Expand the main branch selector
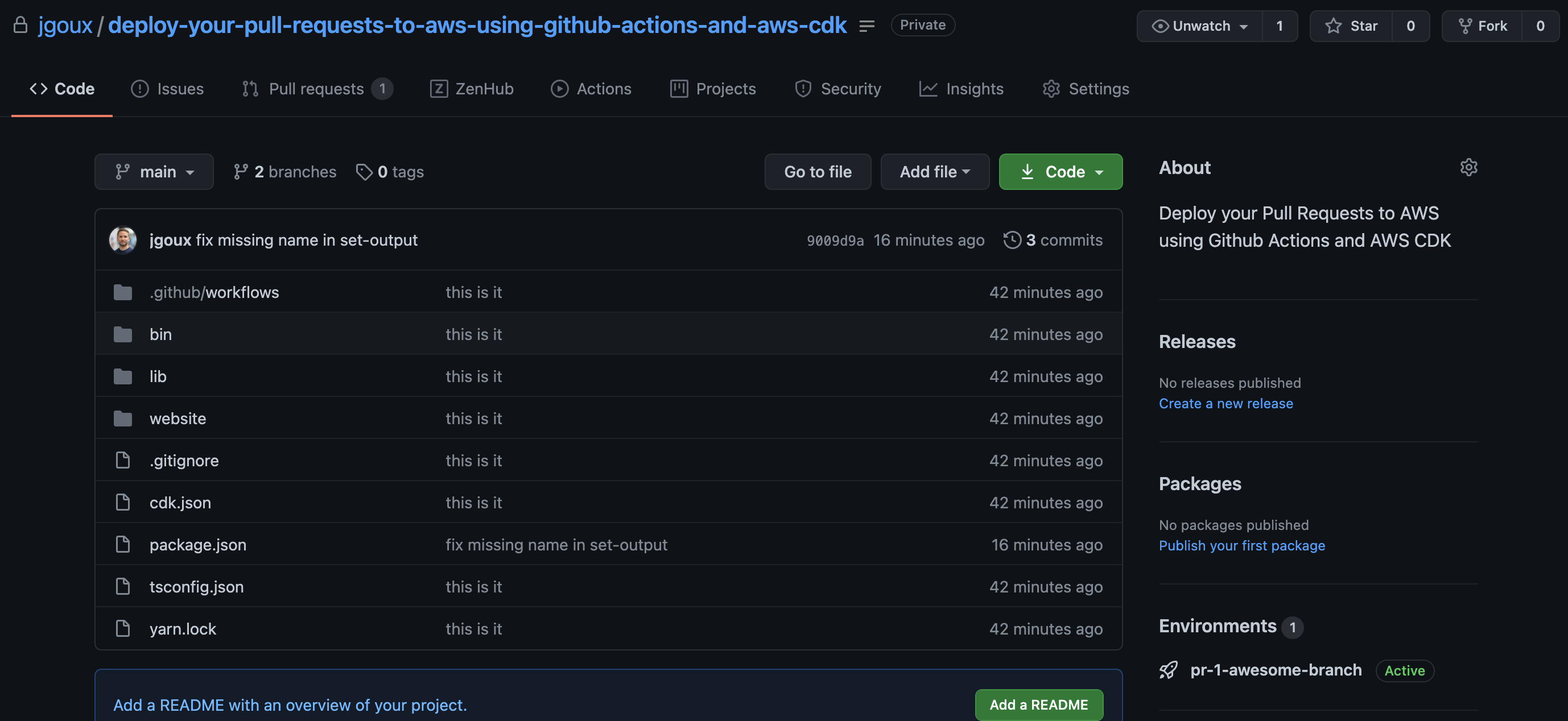Image resolution: width=1568 pixels, height=721 pixels. coord(154,172)
